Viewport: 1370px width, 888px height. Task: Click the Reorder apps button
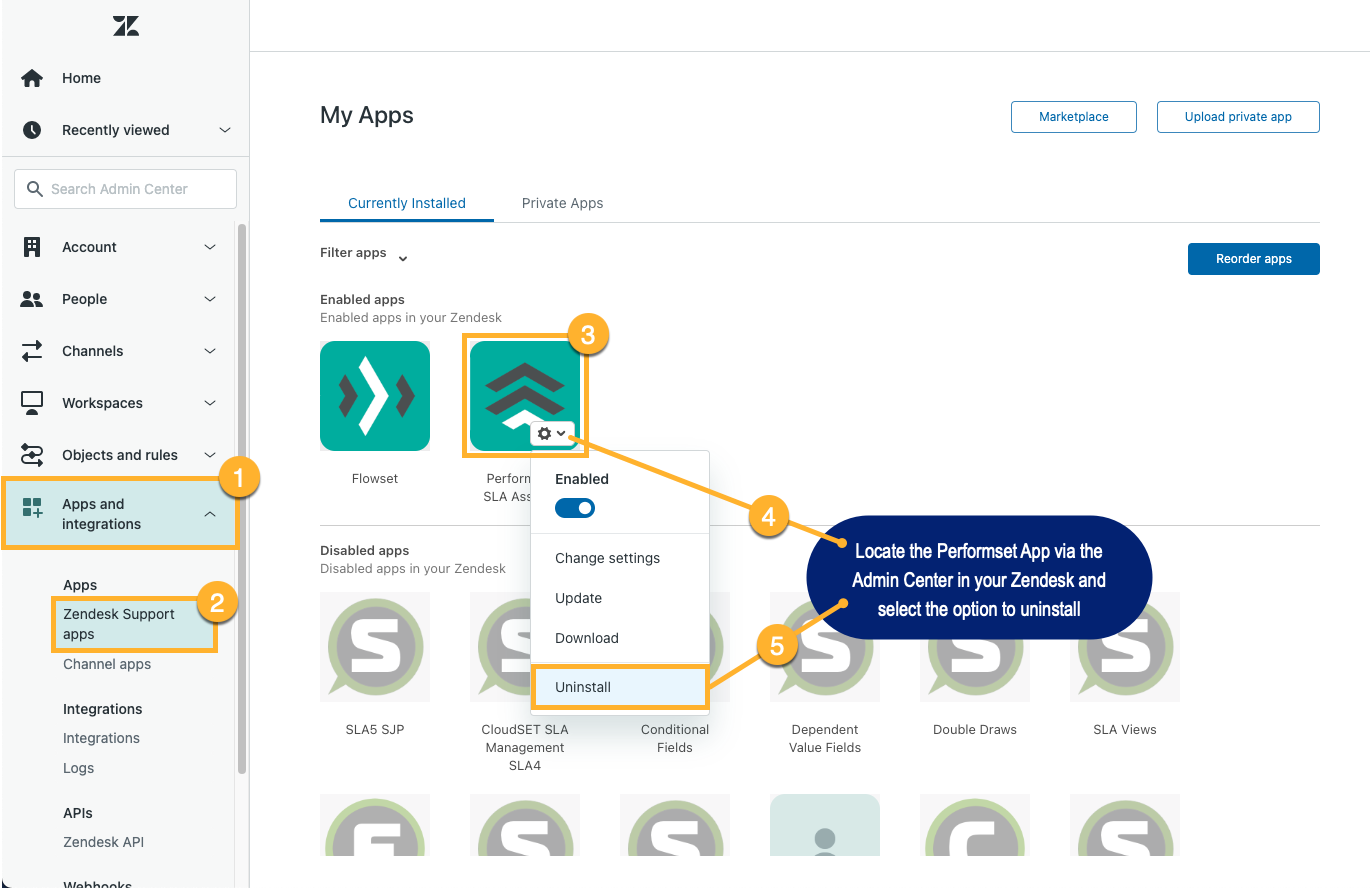click(1254, 258)
